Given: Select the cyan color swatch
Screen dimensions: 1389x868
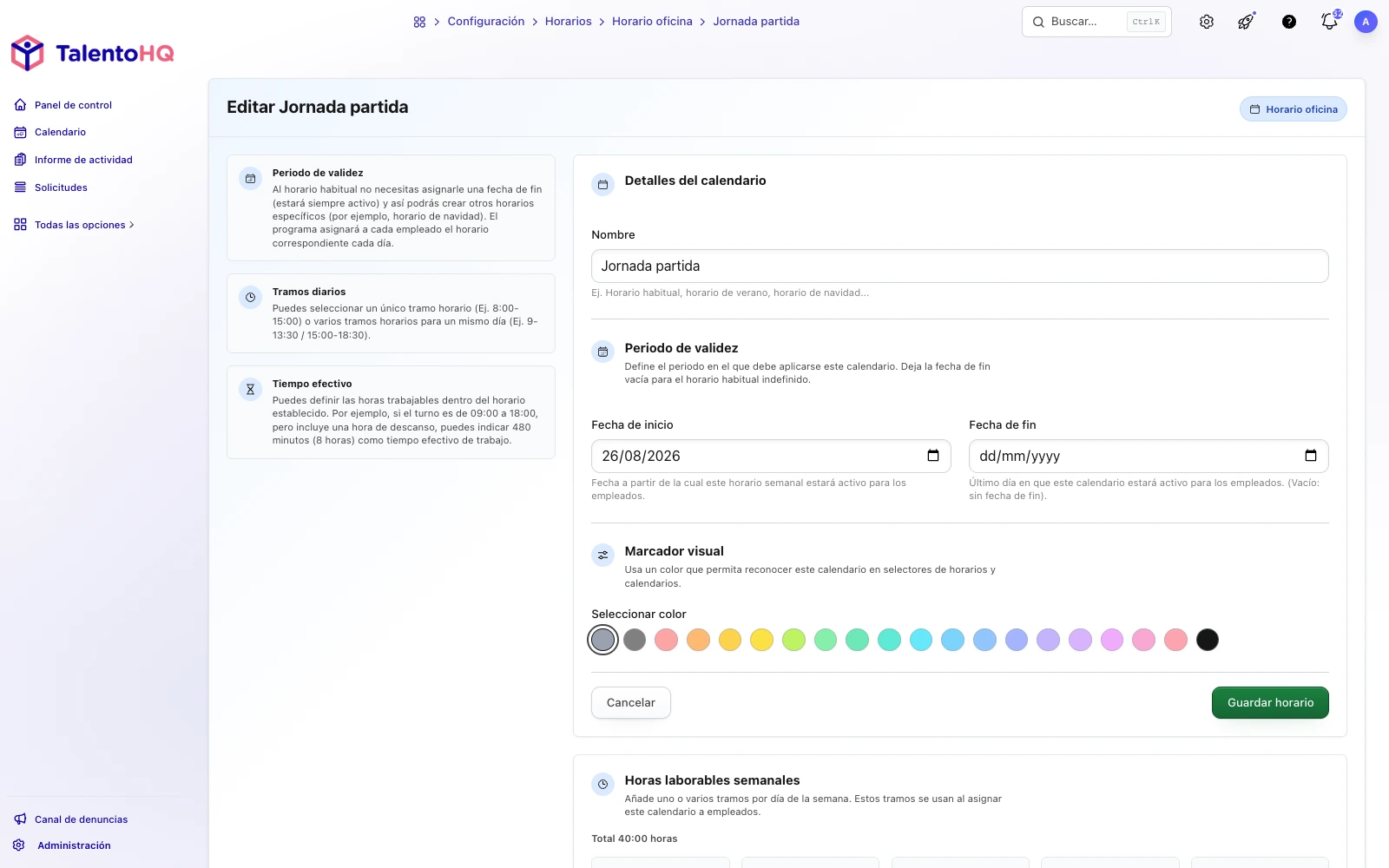Looking at the screenshot, I should tap(921, 640).
